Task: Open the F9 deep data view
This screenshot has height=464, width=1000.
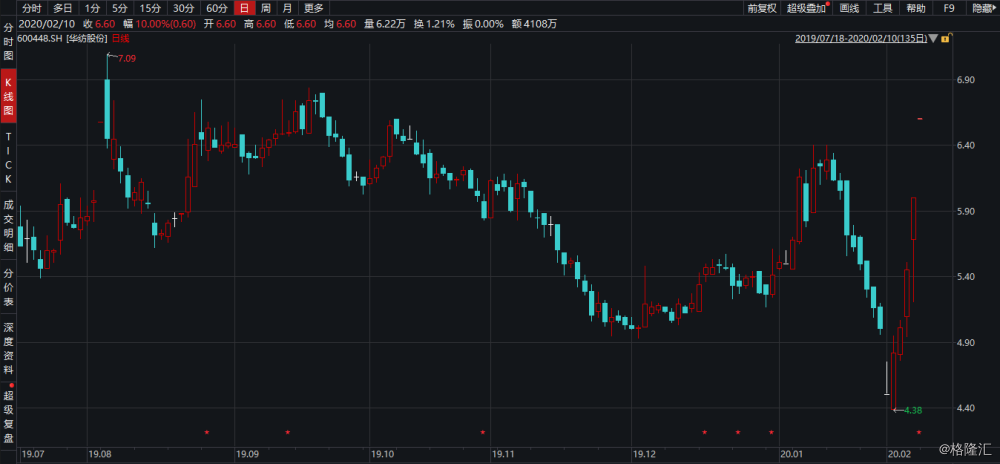Action: pos(949,8)
